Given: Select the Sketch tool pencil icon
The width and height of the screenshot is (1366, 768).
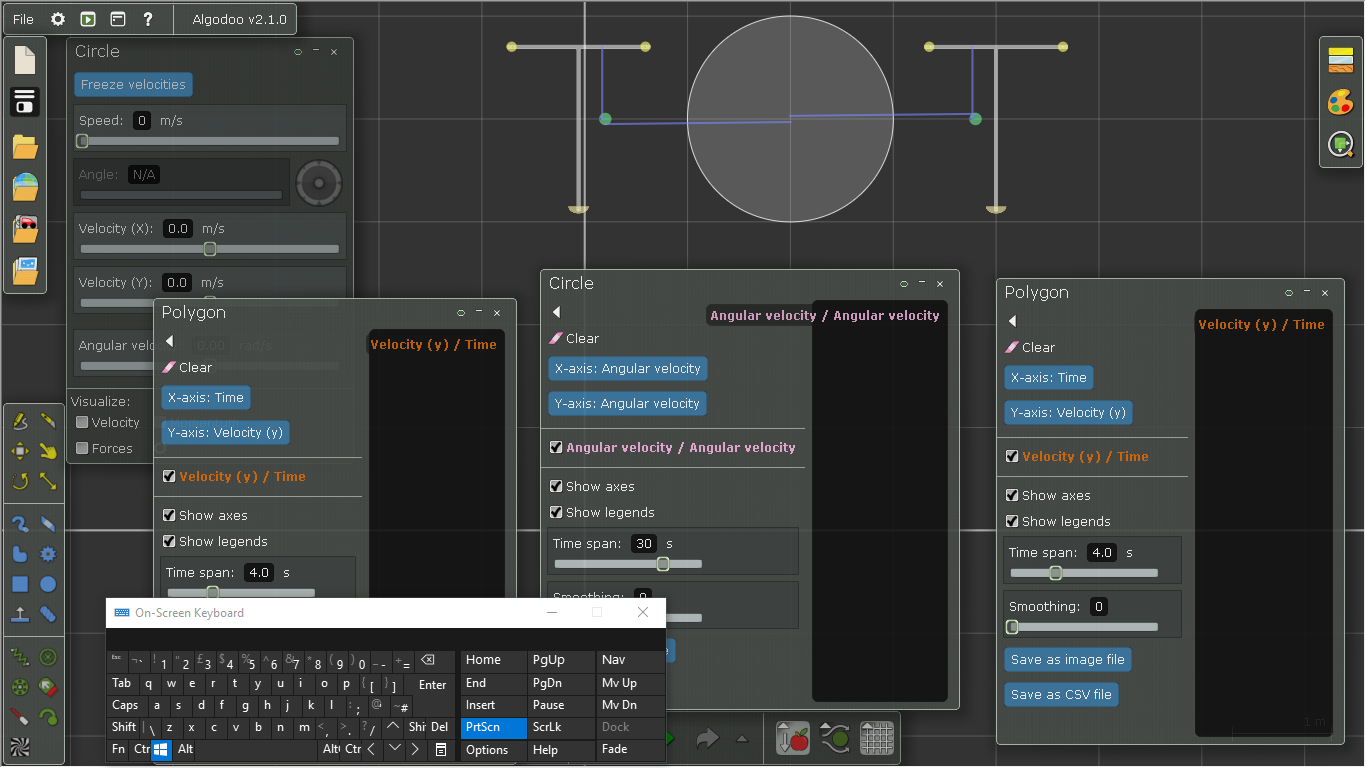Looking at the screenshot, I should pos(20,421).
